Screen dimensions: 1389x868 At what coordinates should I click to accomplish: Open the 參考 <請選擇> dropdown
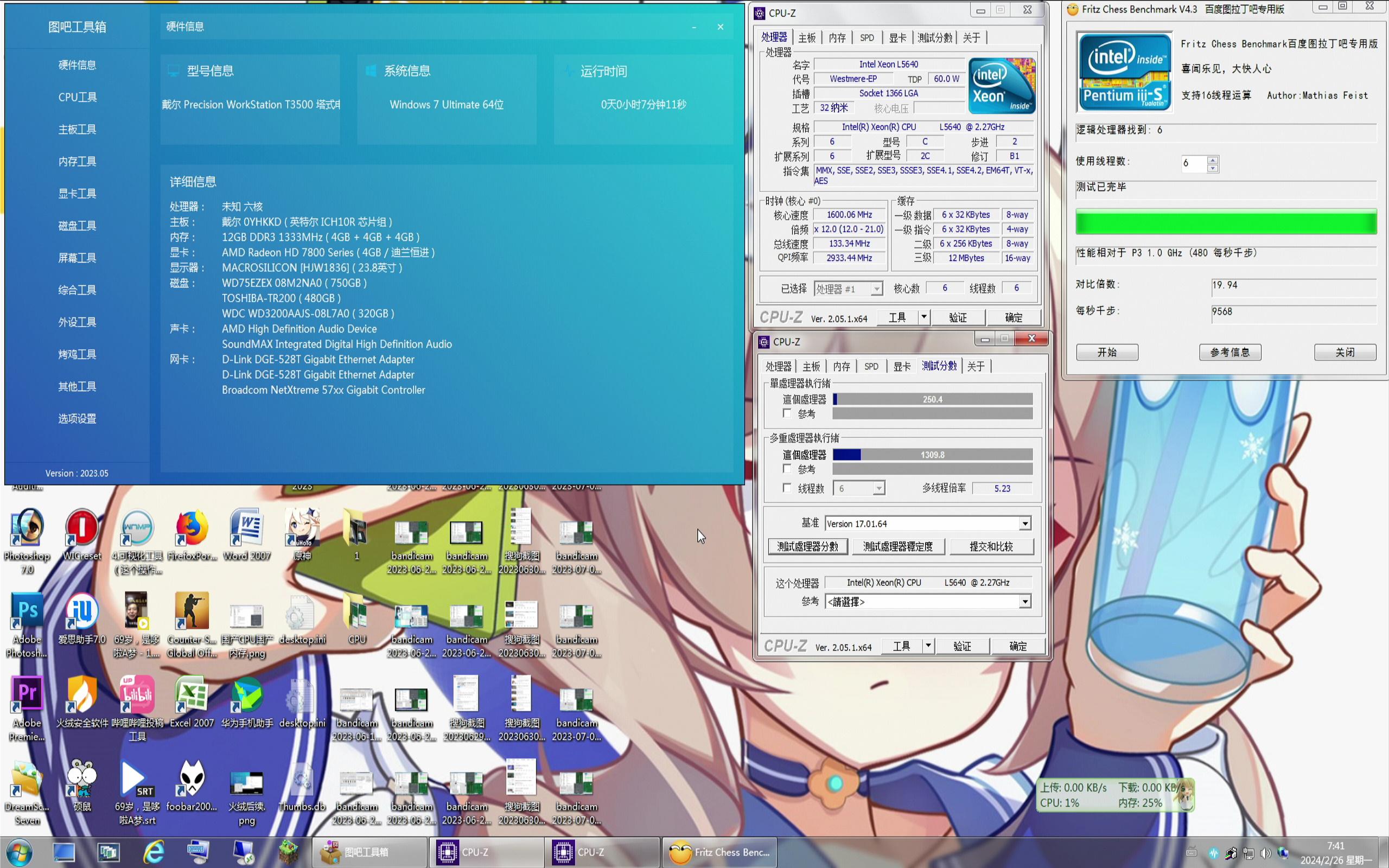pyautogui.click(x=927, y=602)
